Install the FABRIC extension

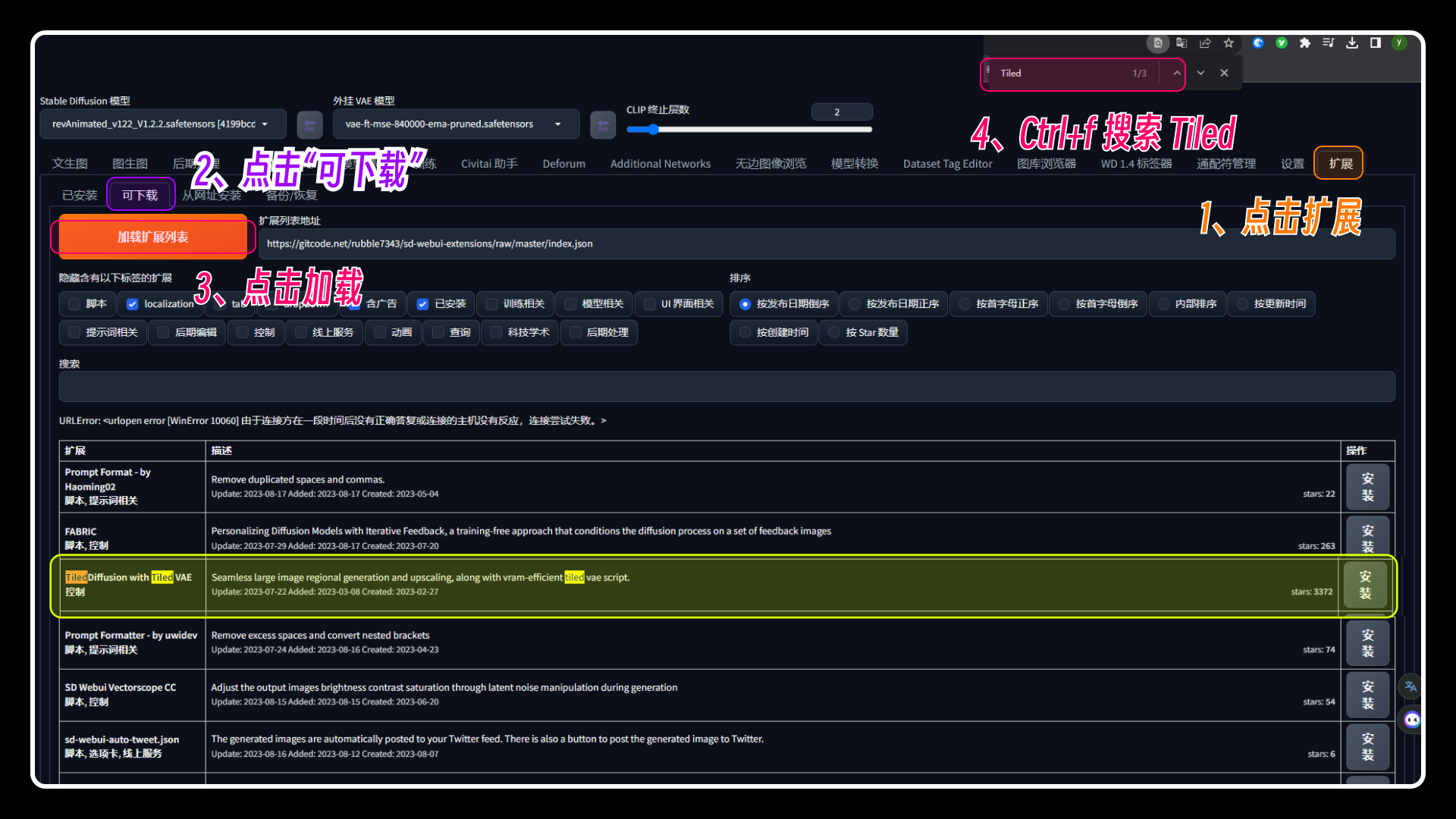pyautogui.click(x=1367, y=538)
